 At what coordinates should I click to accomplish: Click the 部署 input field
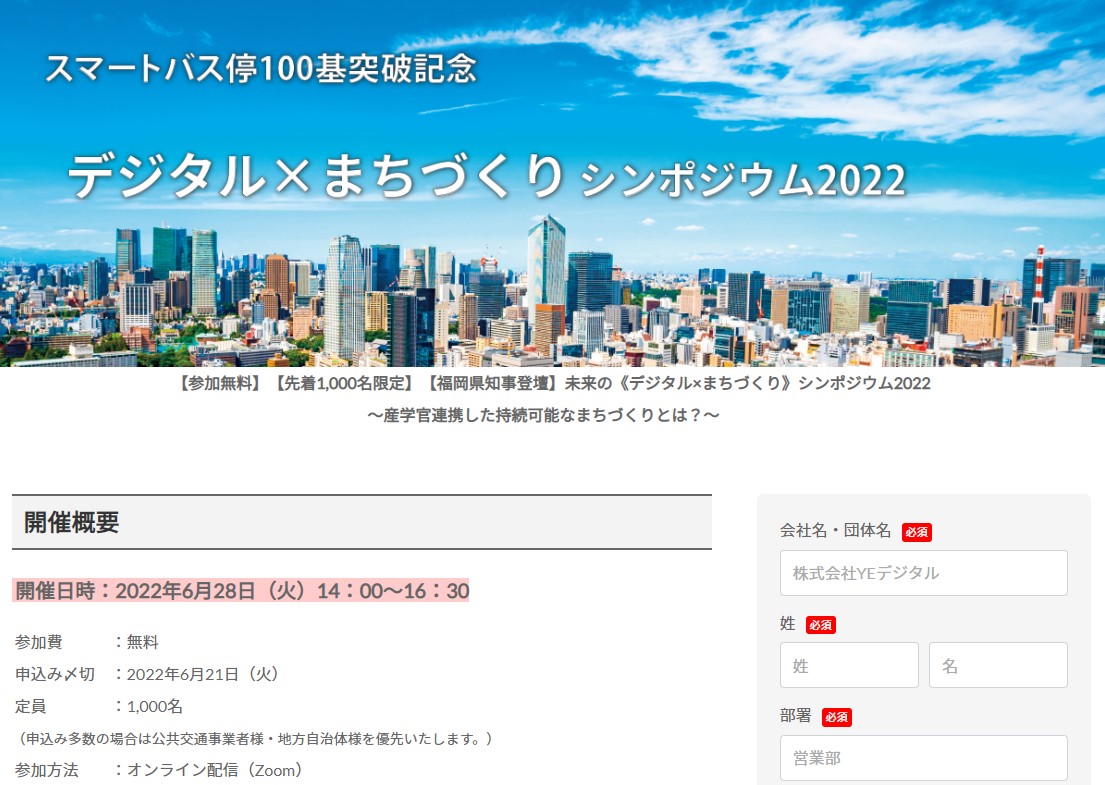pyautogui.click(x=922, y=757)
